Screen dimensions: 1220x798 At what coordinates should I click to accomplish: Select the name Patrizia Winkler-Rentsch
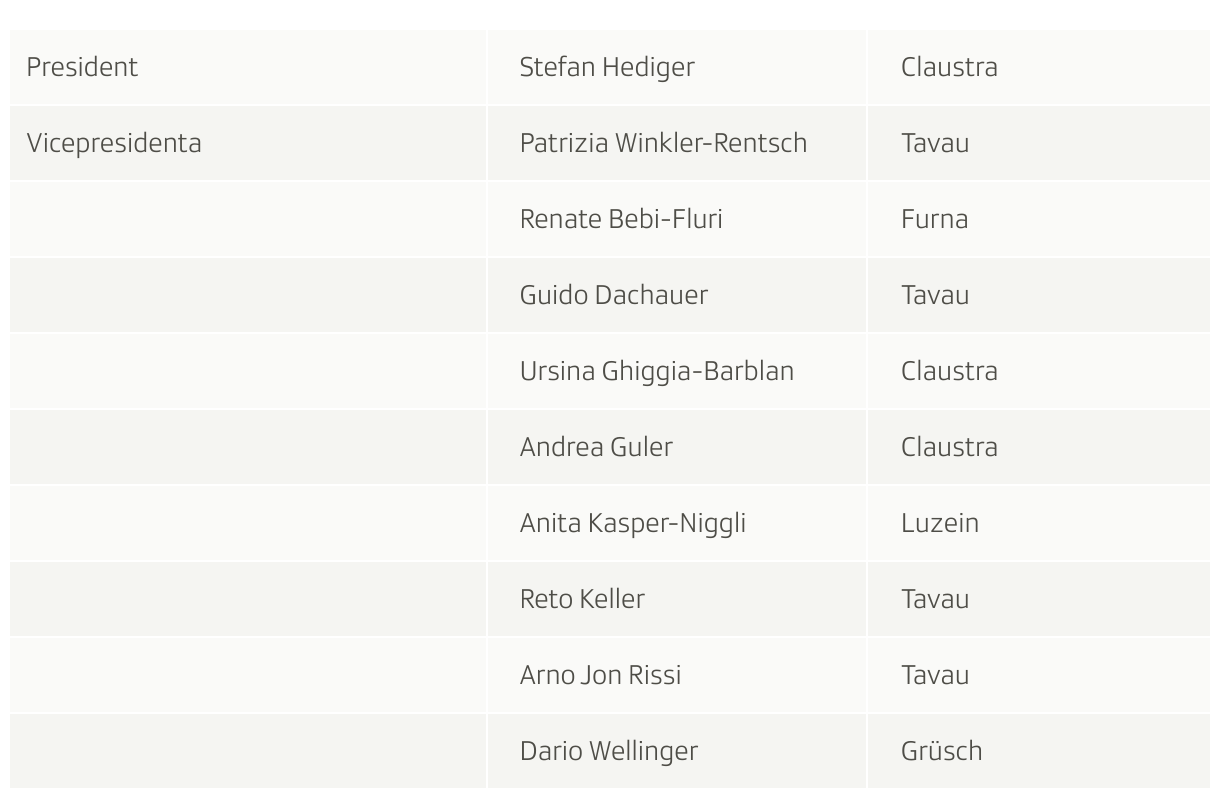point(663,143)
